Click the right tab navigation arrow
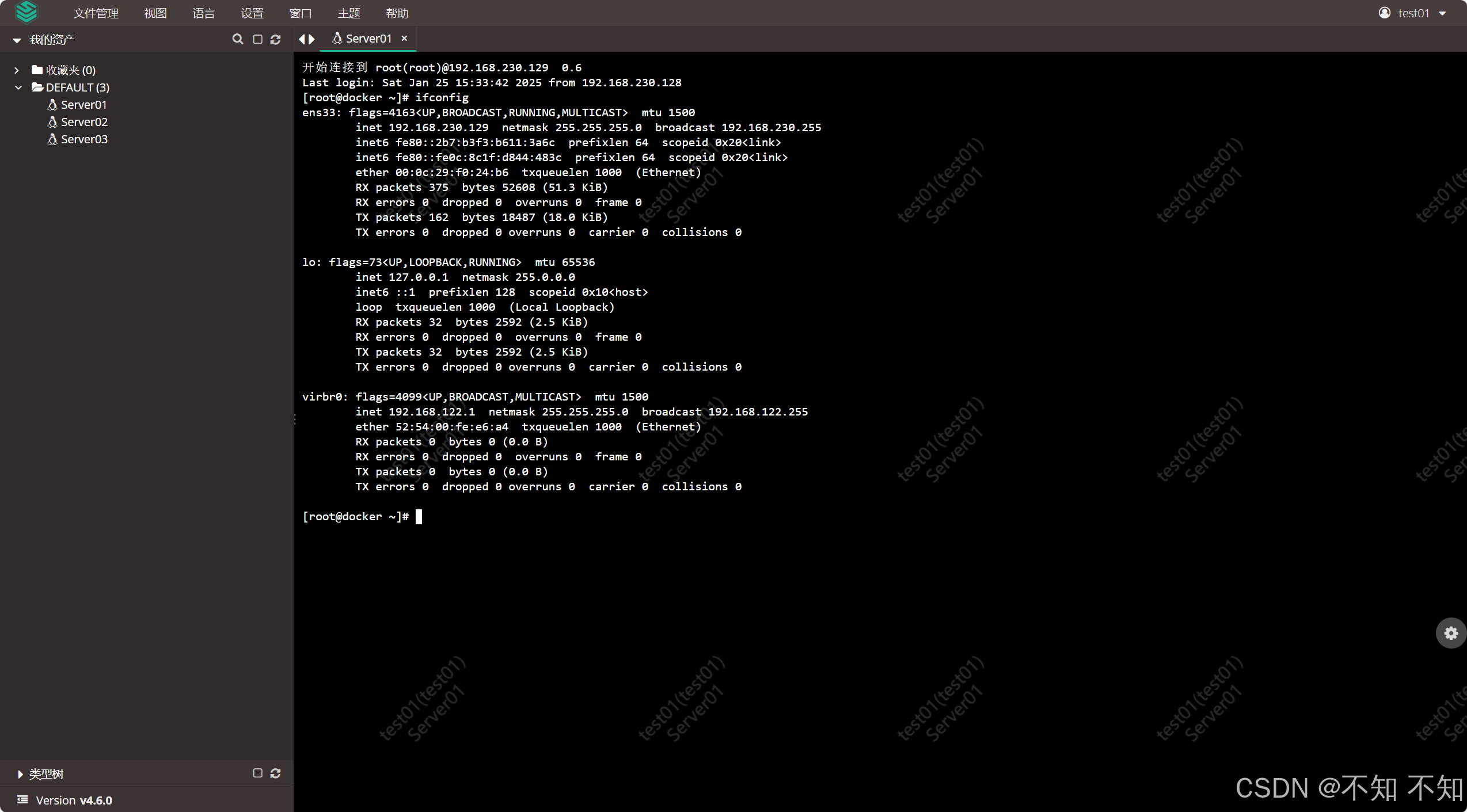Viewport: 1467px width, 812px height. tap(312, 39)
